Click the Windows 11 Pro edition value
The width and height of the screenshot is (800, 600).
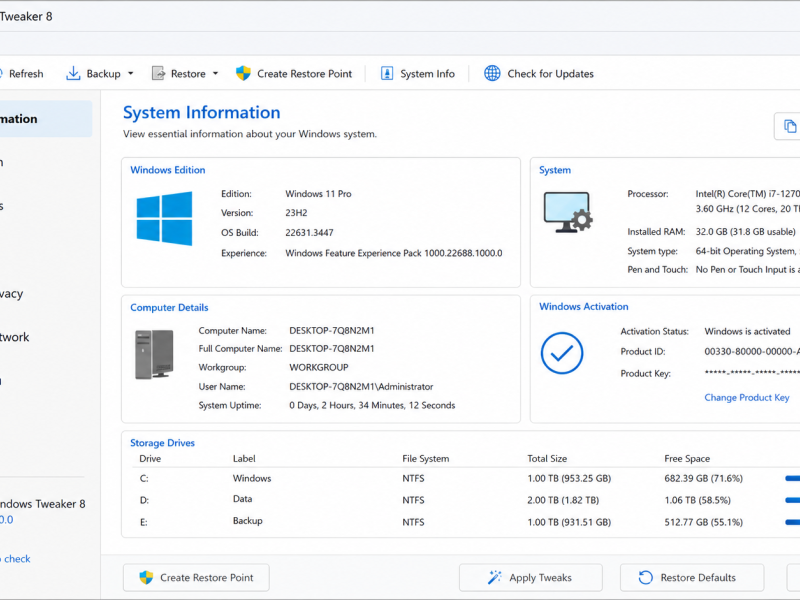coord(318,194)
